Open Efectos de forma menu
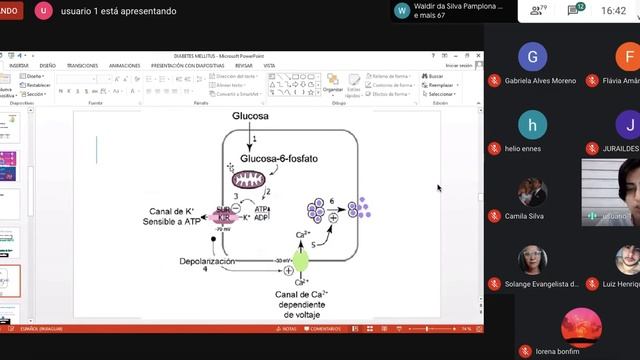 [388, 94]
